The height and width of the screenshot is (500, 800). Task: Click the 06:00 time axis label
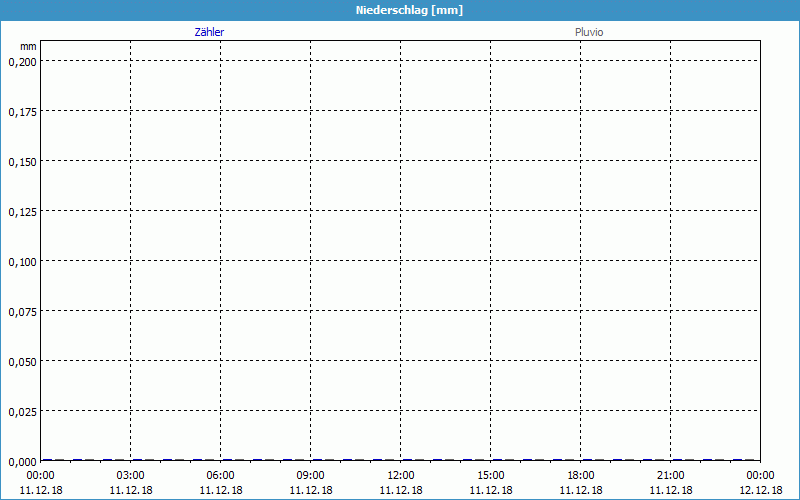pyautogui.click(x=220, y=476)
